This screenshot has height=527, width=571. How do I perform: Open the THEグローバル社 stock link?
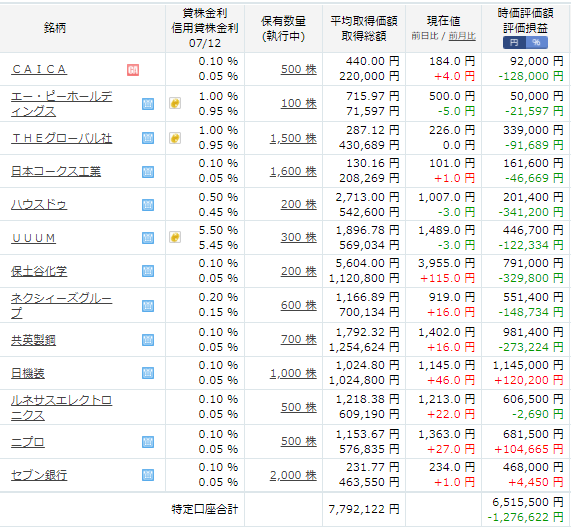(x=62, y=138)
